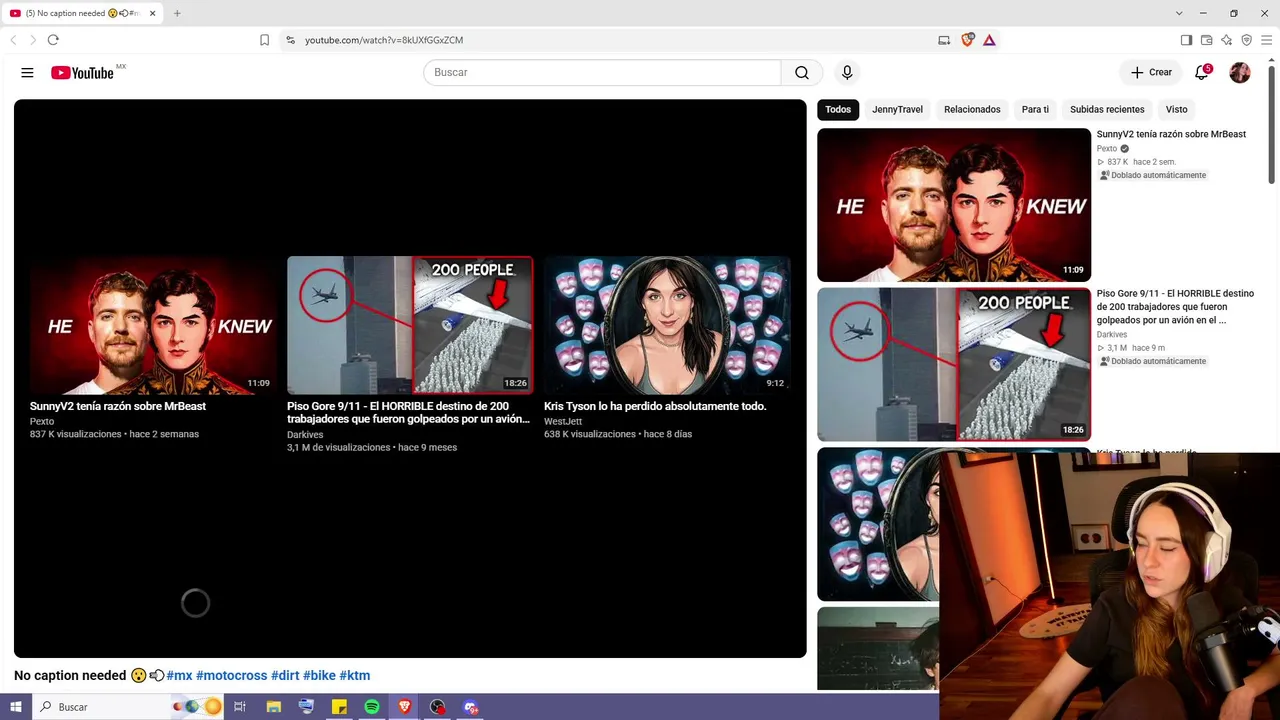The width and height of the screenshot is (1280, 720).
Task: Open endscreen SunnyV2 MrBeast video thumbnail
Action: coord(153,325)
